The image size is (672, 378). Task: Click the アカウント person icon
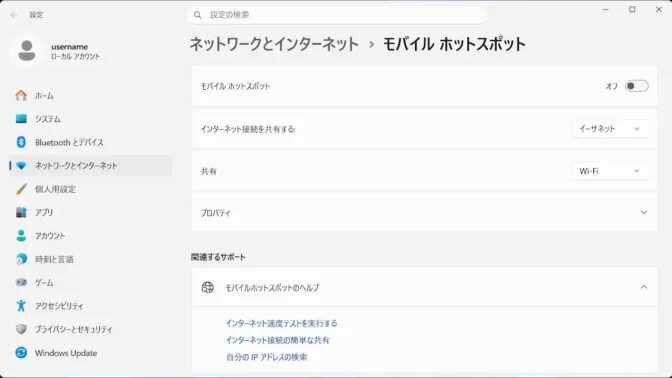coord(21,236)
